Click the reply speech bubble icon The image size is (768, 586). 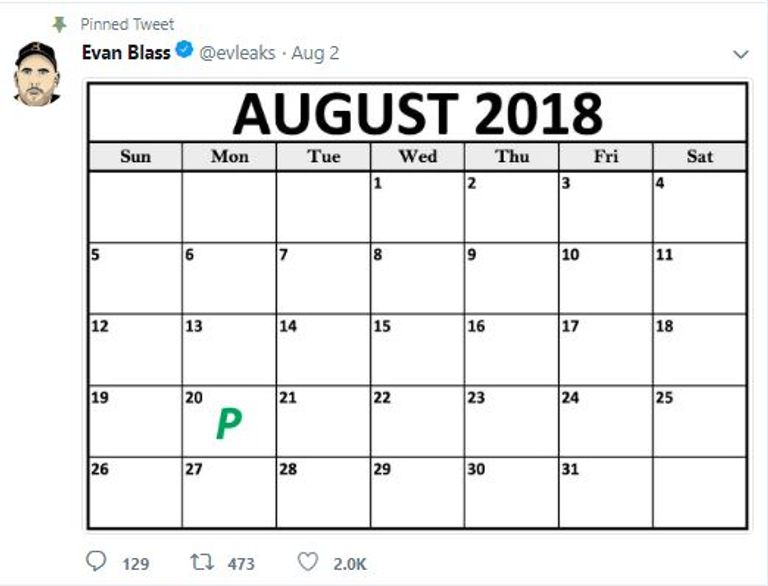[96, 562]
